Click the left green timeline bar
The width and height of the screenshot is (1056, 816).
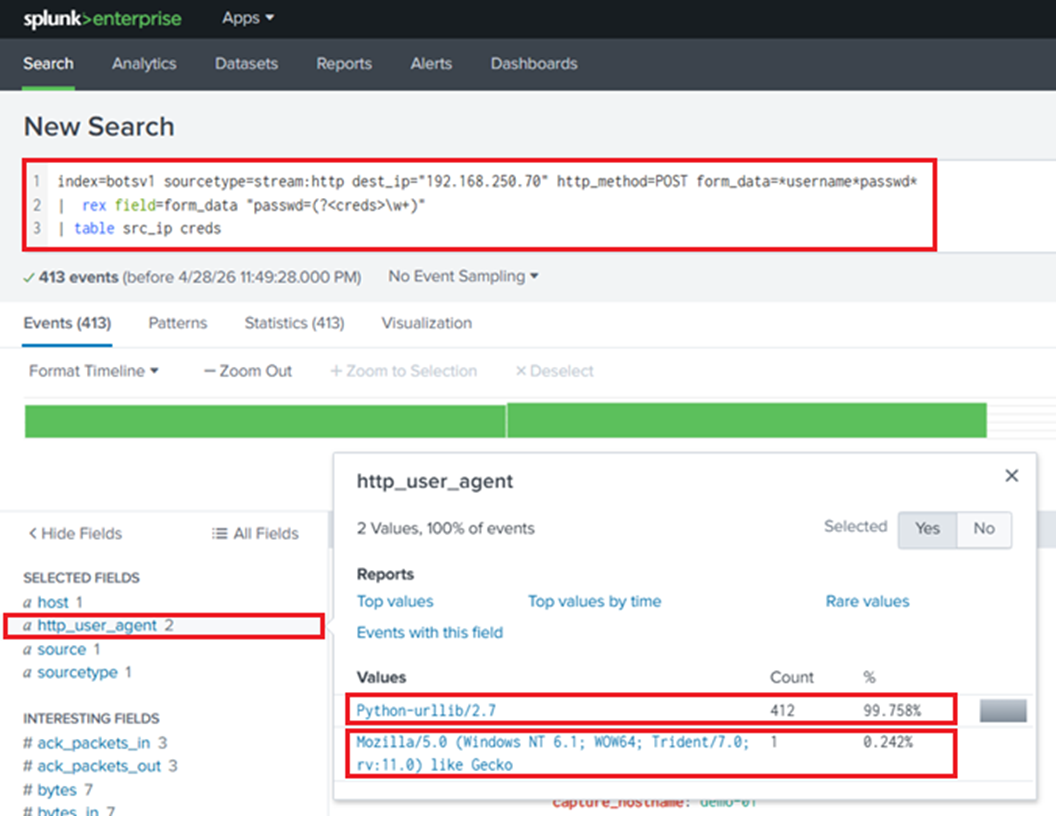[265, 420]
